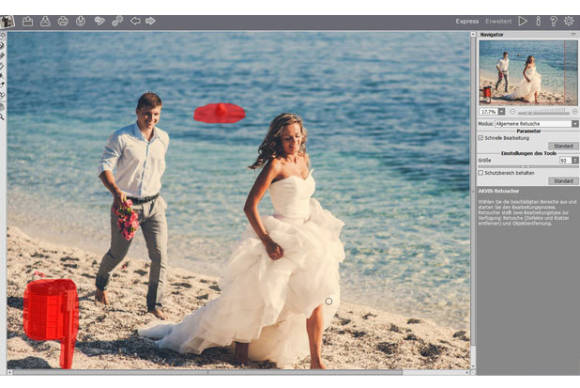Select the Hand tool in the left toolbar
Screen dimensions: 580x388
3,107
